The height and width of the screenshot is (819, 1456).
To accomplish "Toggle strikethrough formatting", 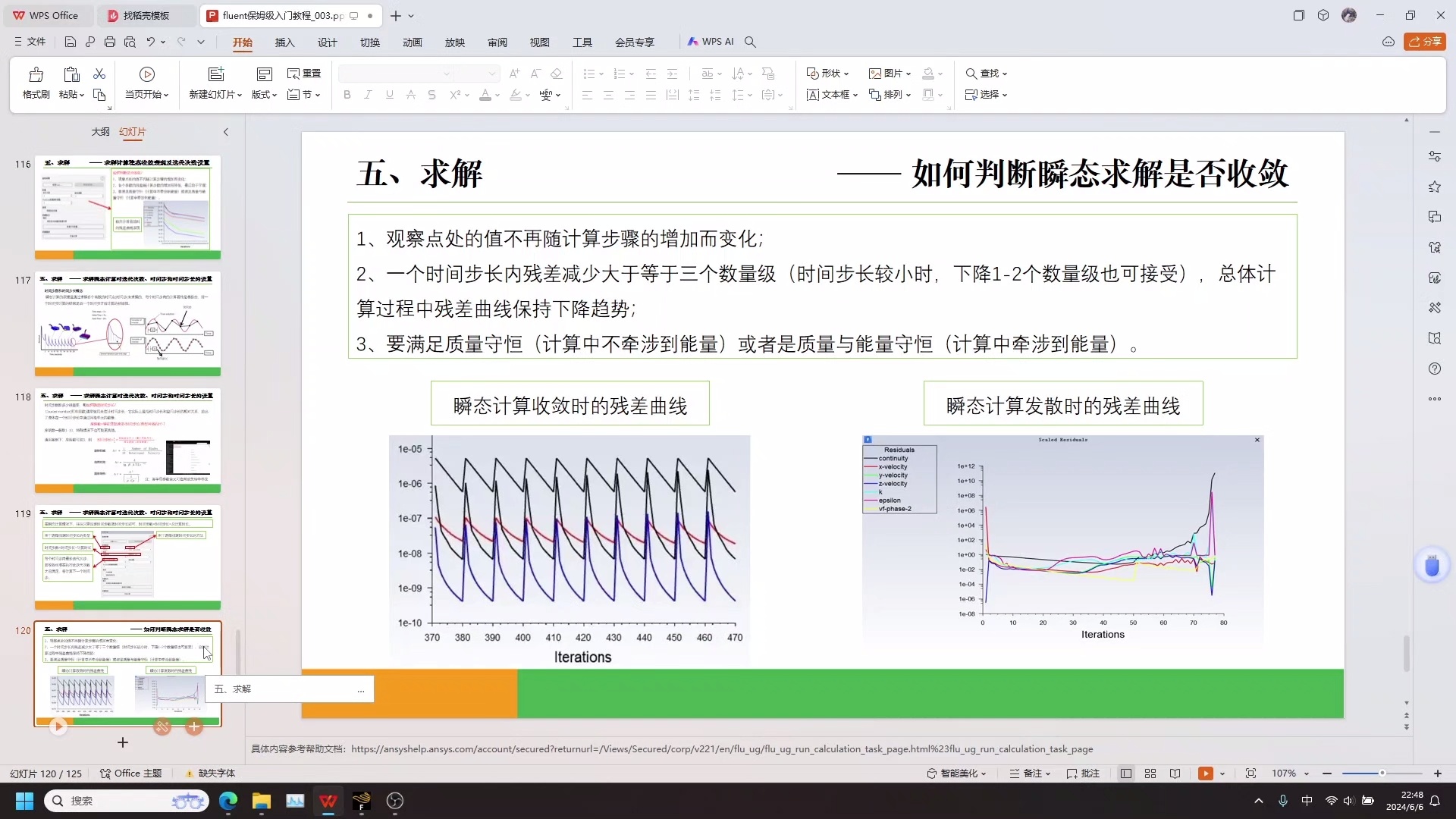I will coord(431,95).
